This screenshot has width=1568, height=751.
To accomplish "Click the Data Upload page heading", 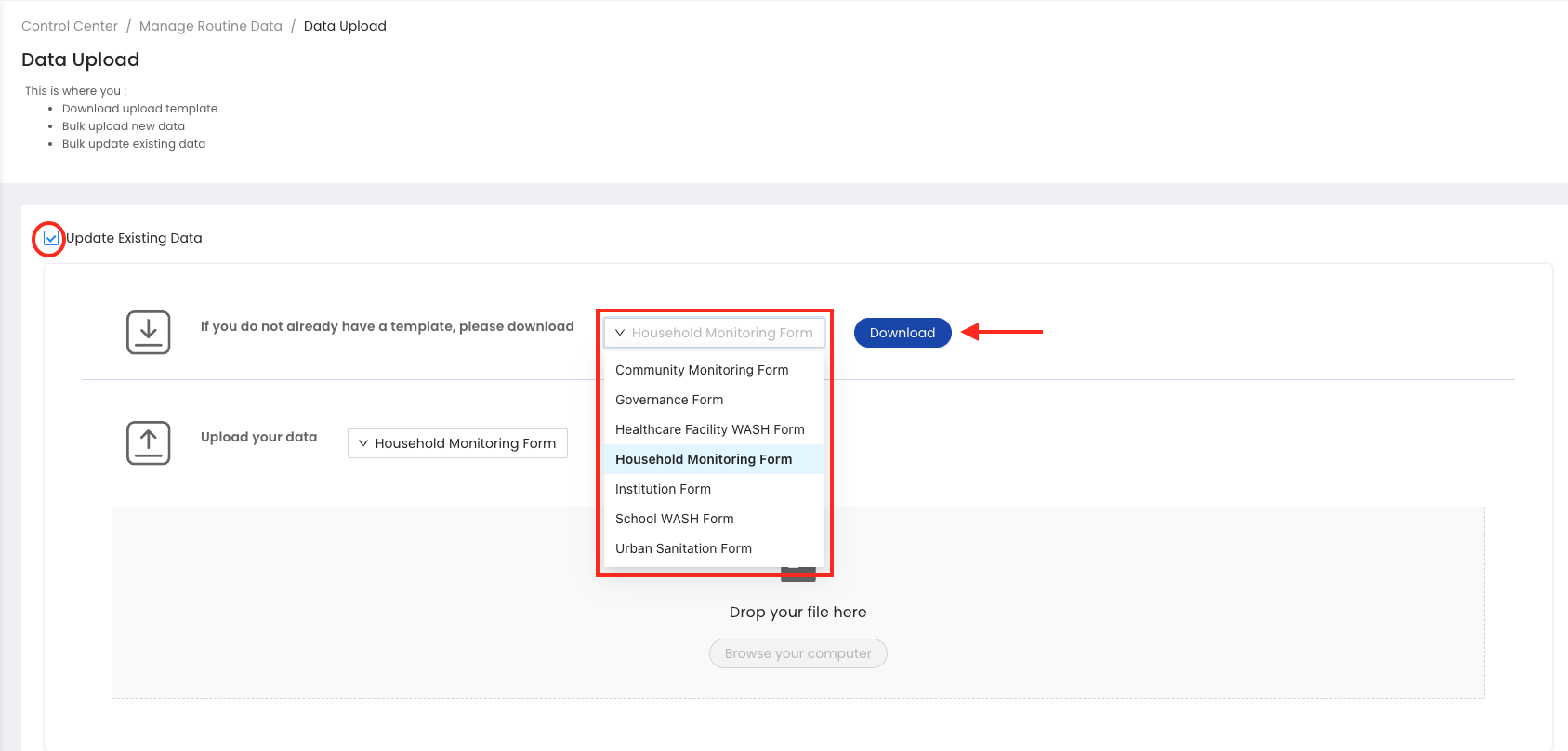I will click(81, 59).
